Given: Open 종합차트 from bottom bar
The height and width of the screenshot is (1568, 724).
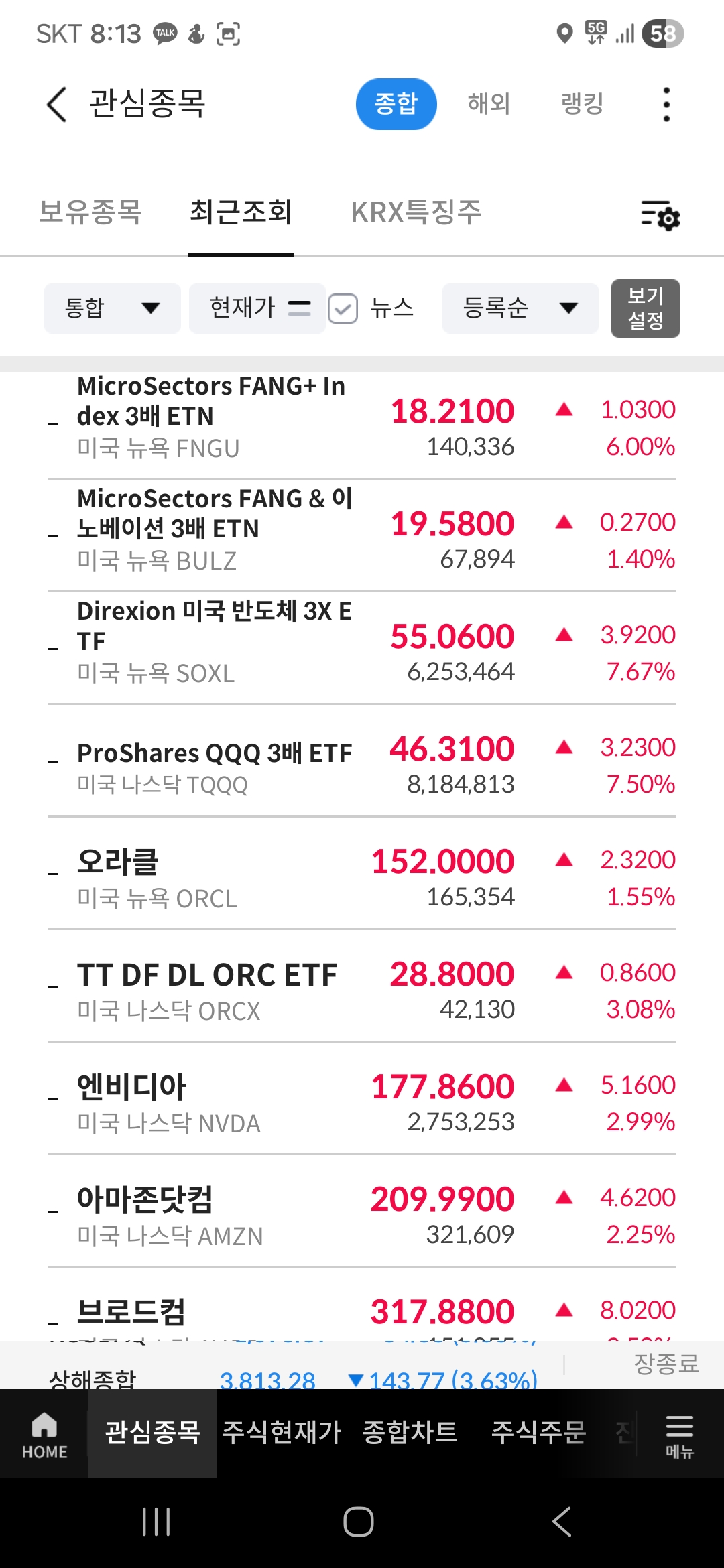Looking at the screenshot, I should (410, 1433).
